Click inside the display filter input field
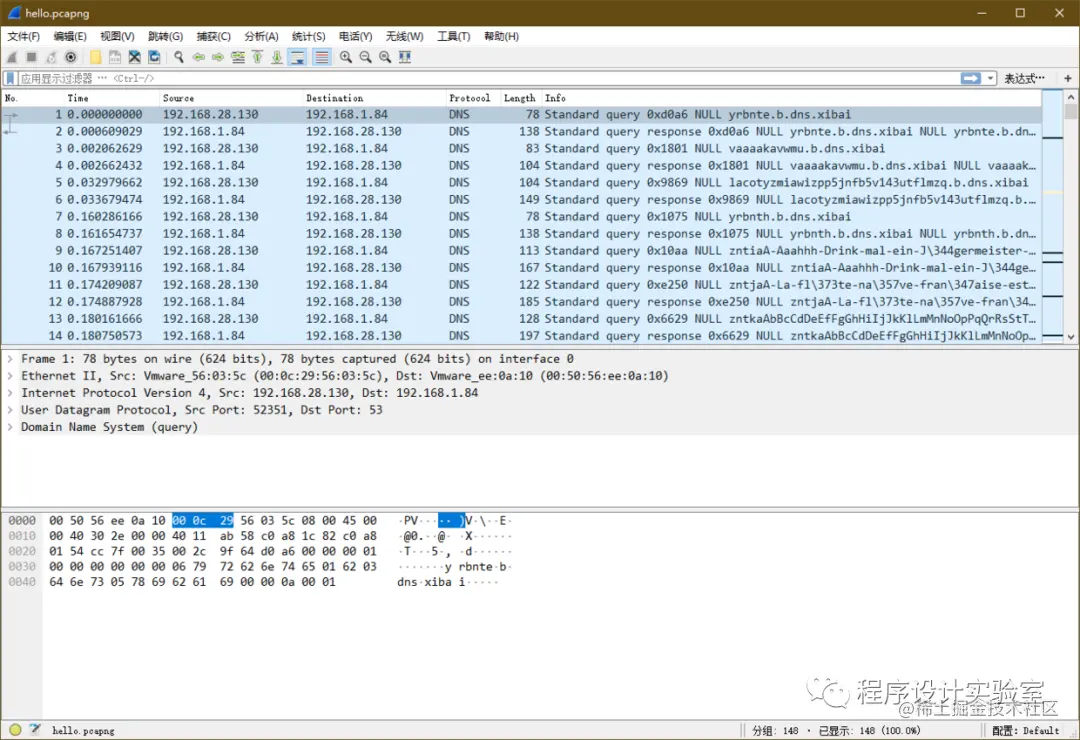Screen dimensions: 1080x740 point(489,79)
